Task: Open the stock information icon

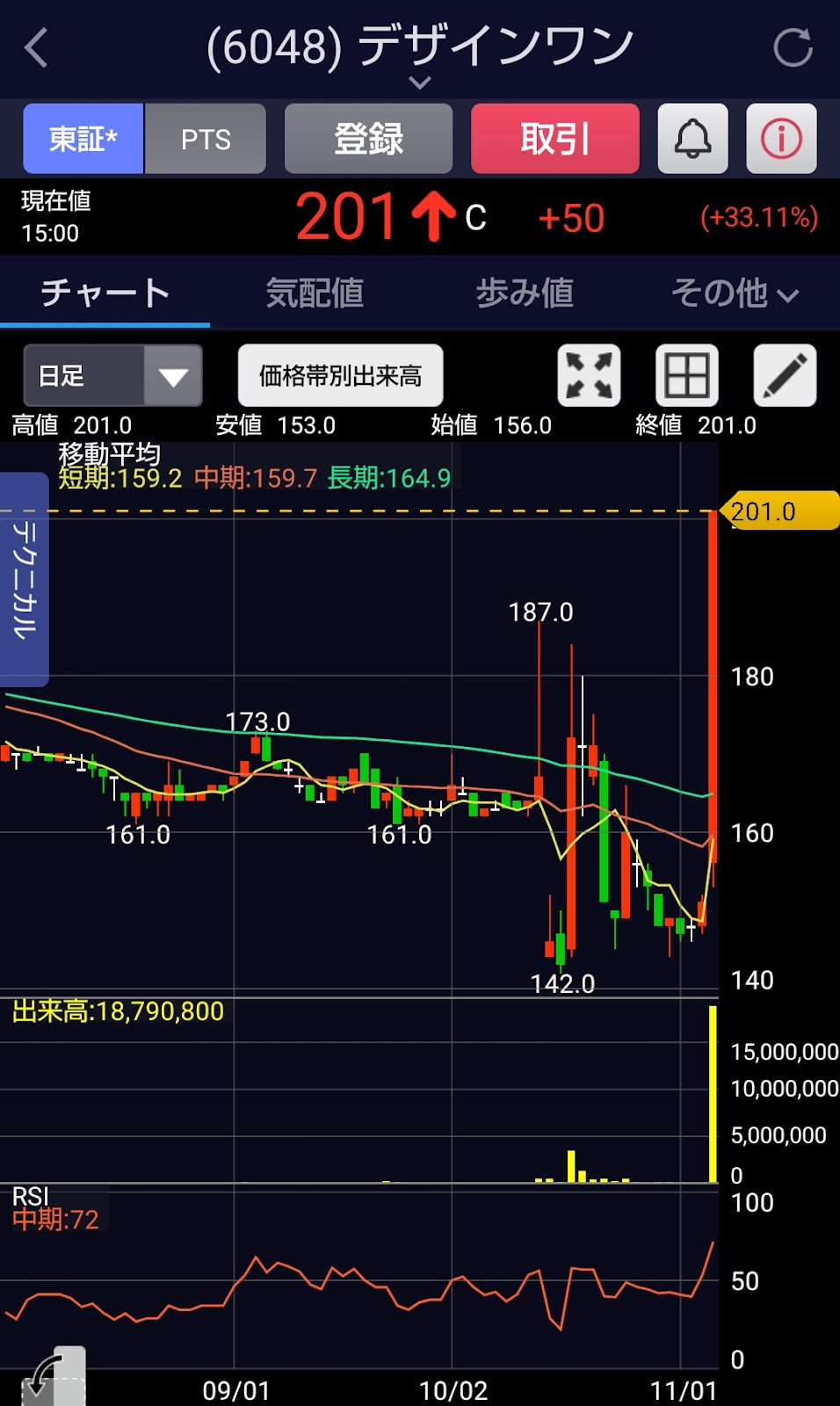Action: pos(781,139)
